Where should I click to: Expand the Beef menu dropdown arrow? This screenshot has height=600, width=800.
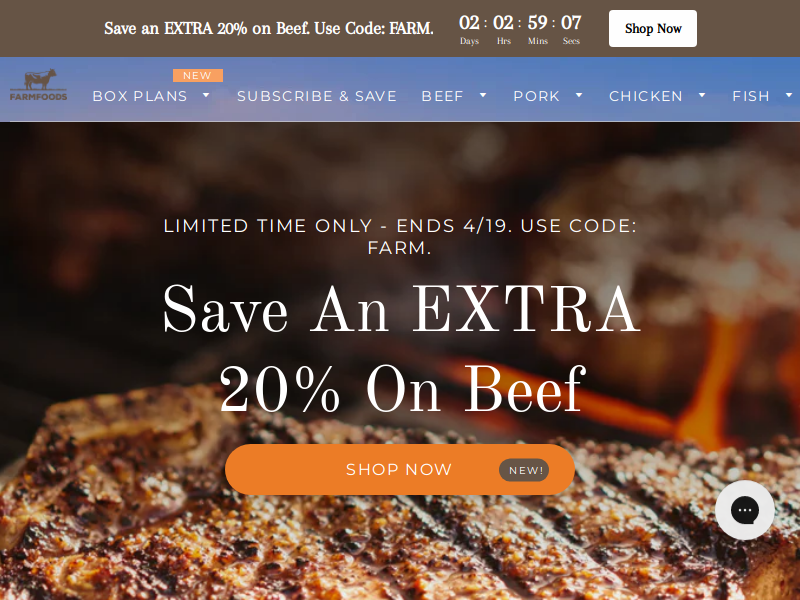[x=483, y=95]
